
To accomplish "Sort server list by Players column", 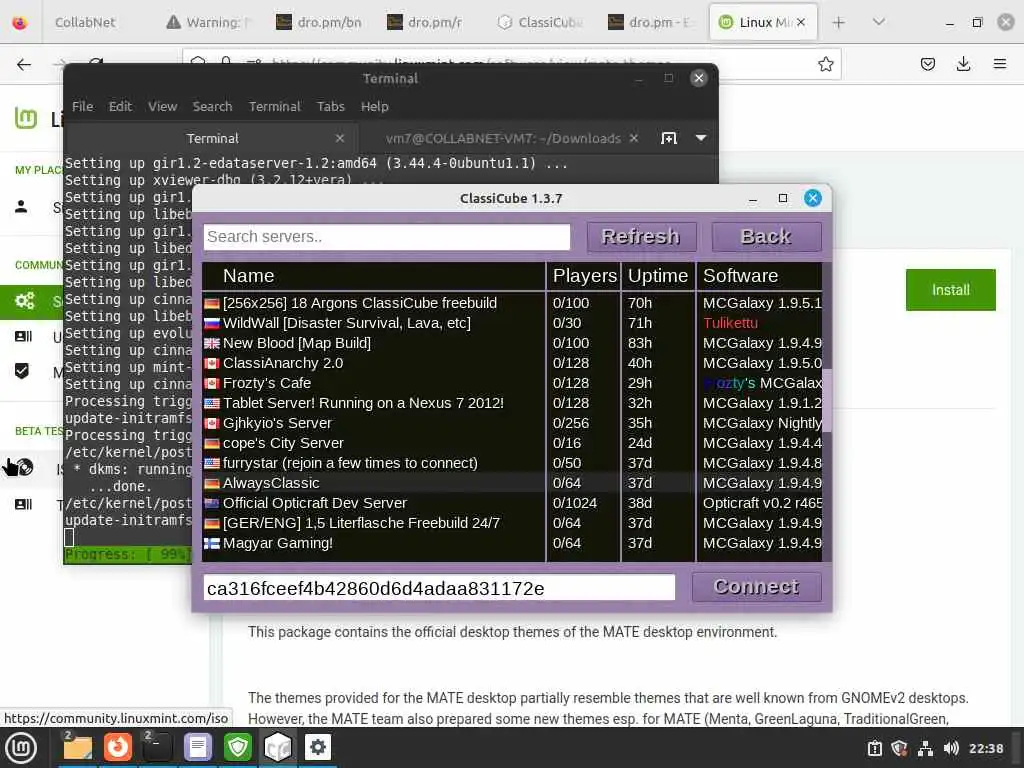I will [x=584, y=276].
